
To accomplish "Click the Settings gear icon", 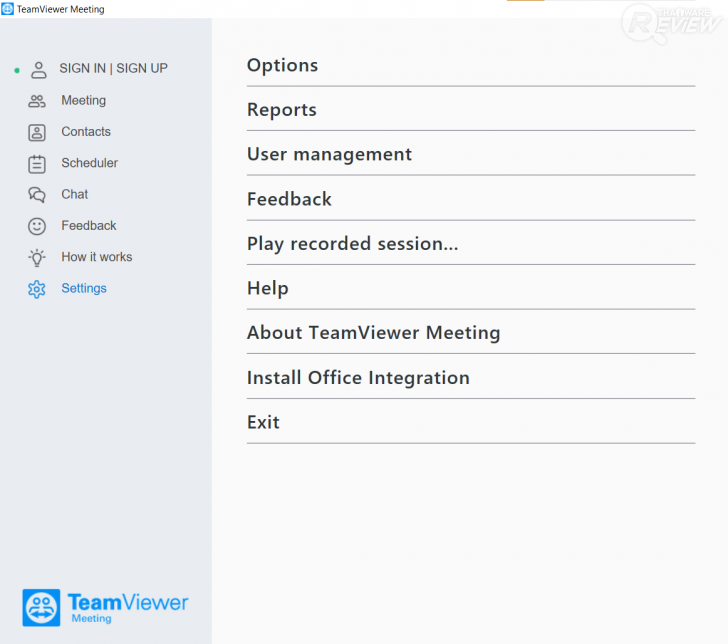I will point(37,289).
